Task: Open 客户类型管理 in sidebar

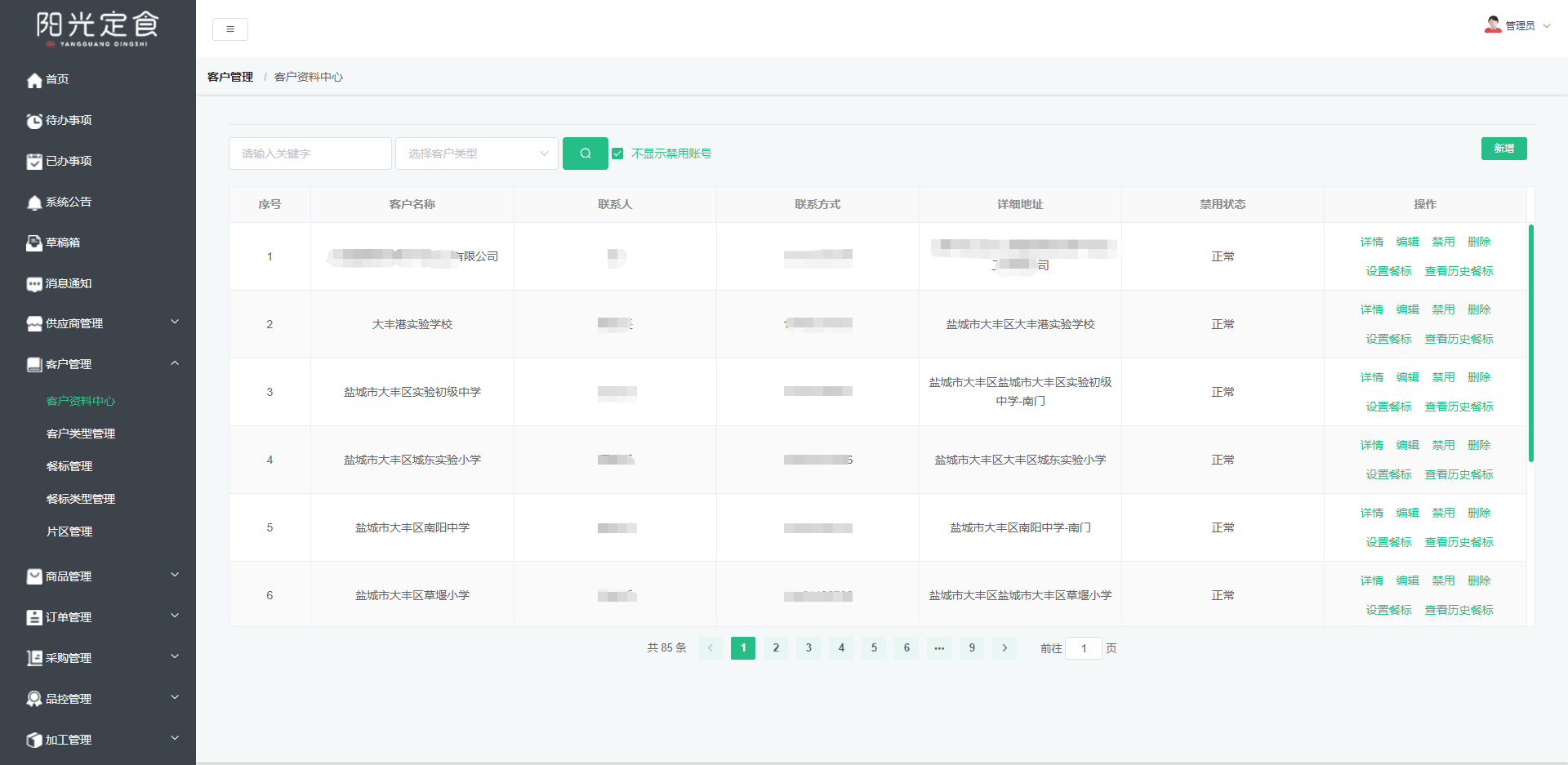Action: click(81, 434)
